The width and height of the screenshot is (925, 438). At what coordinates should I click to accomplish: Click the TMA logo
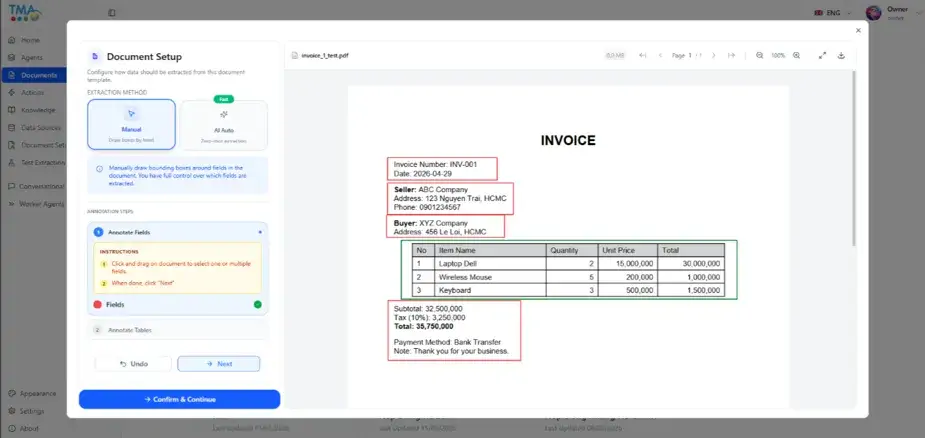click(x=24, y=12)
